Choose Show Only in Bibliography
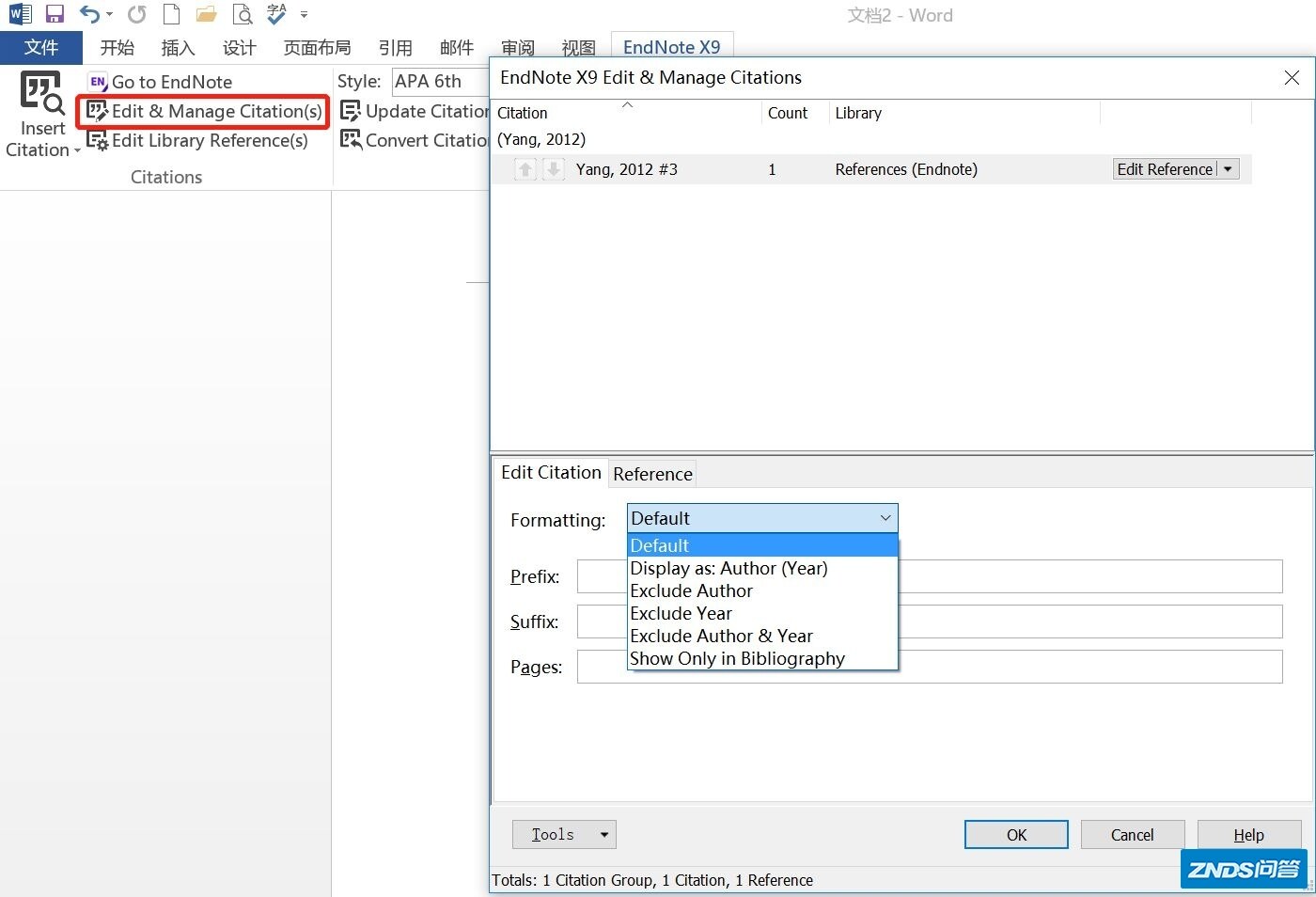1316x897 pixels. 762,658
